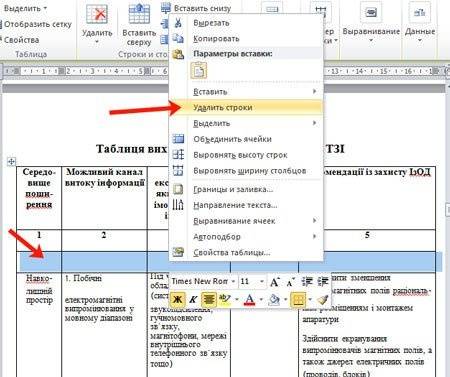The width and height of the screenshot is (450, 377).
Task: Open the Times New Roman font dropdown
Action: click(x=233, y=282)
